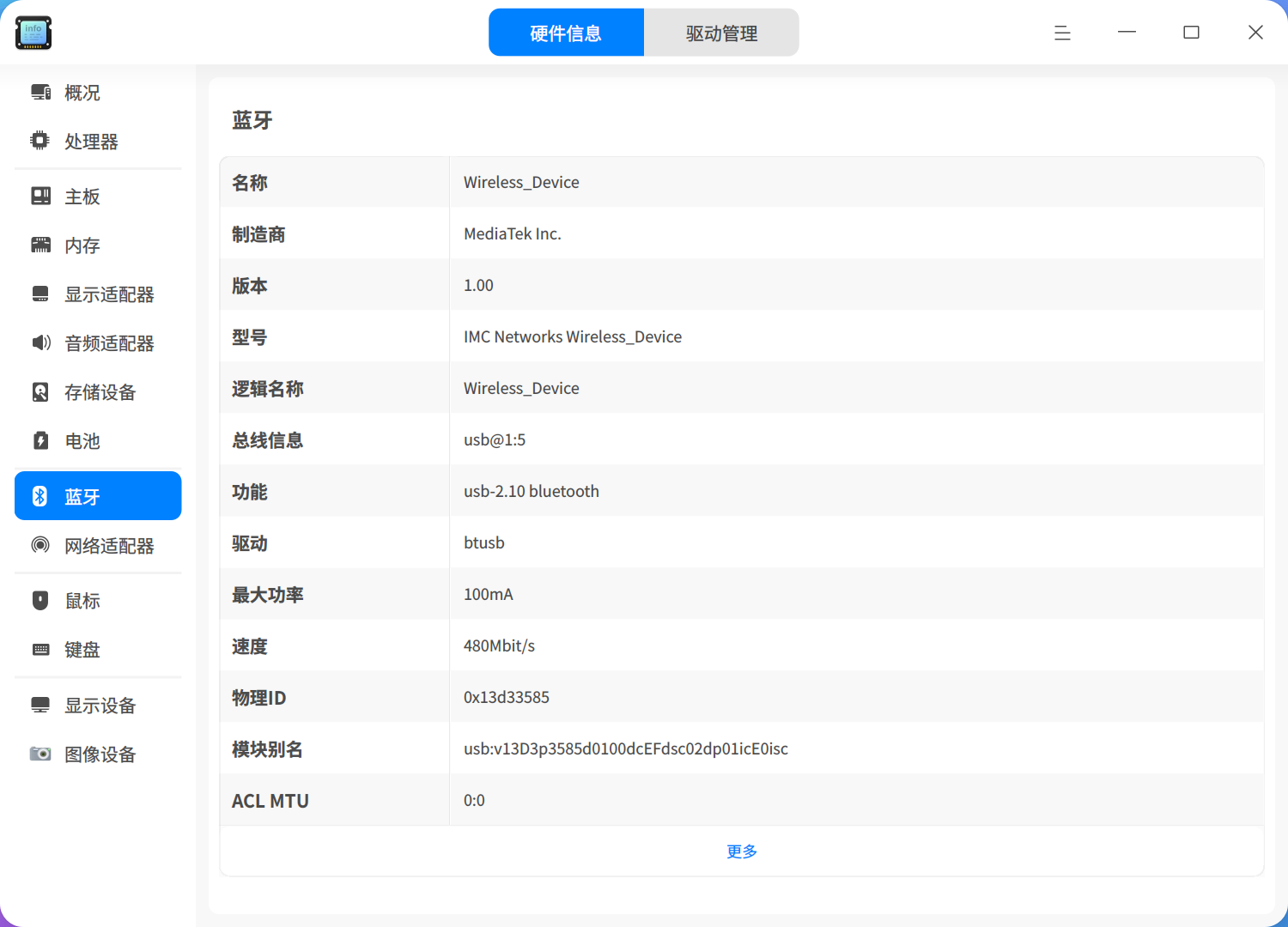The image size is (1288, 927).
Task: Select the 音频适配器 speaker icon
Action: (40, 343)
